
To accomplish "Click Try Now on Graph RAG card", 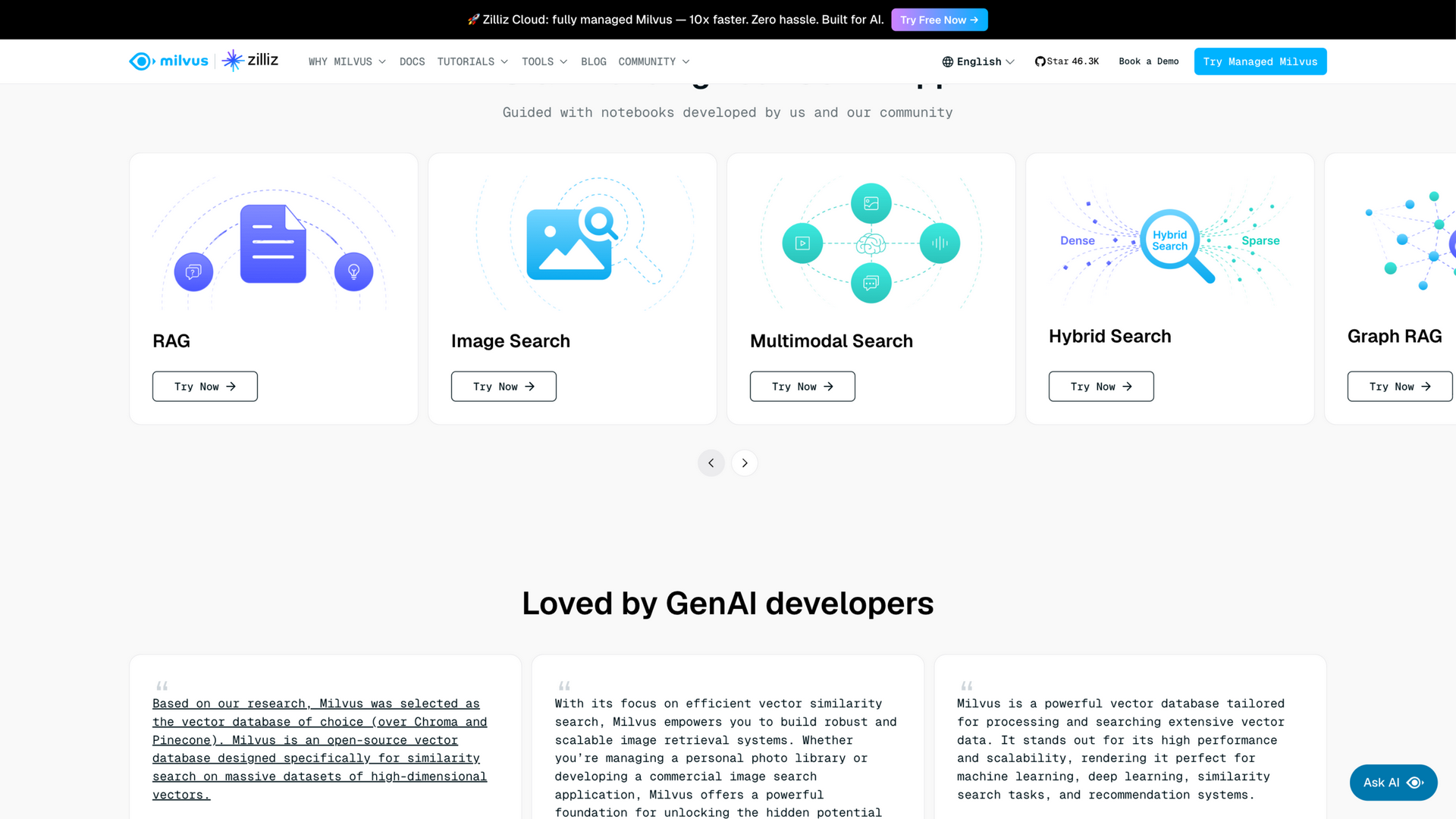I will coord(1400,386).
